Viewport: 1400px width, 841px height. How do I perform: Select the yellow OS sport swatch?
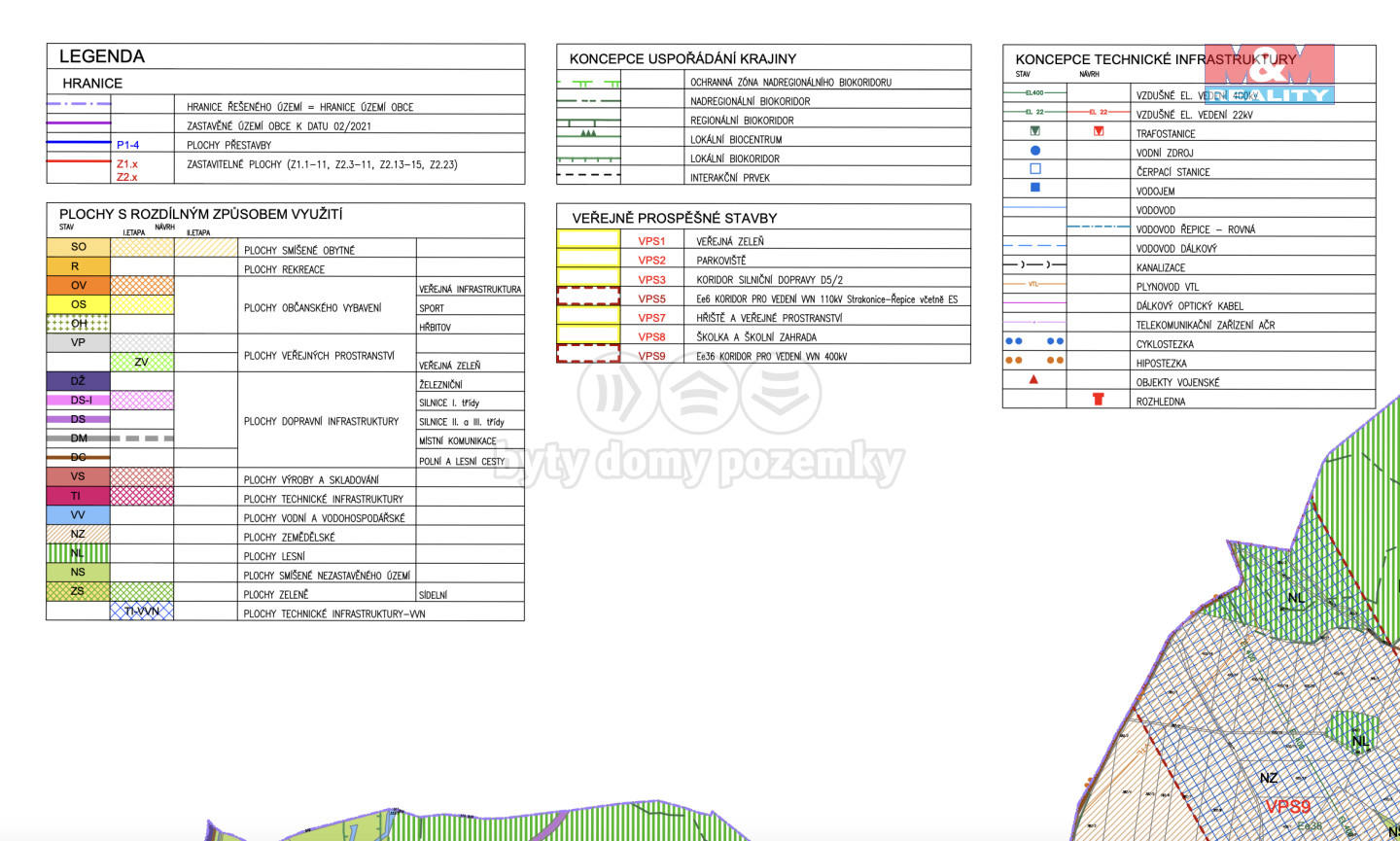tap(78, 304)
